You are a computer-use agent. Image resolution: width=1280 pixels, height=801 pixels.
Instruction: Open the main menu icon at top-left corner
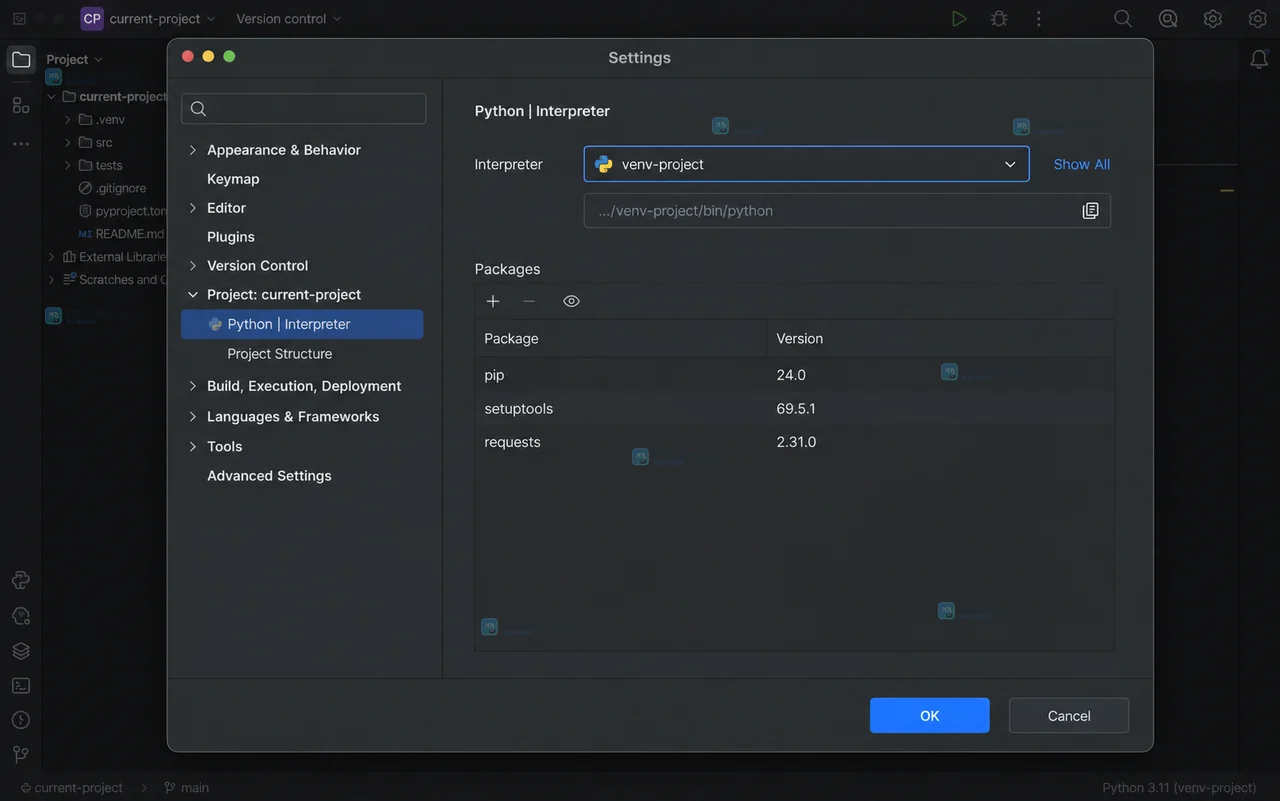(x=19, y=18)
